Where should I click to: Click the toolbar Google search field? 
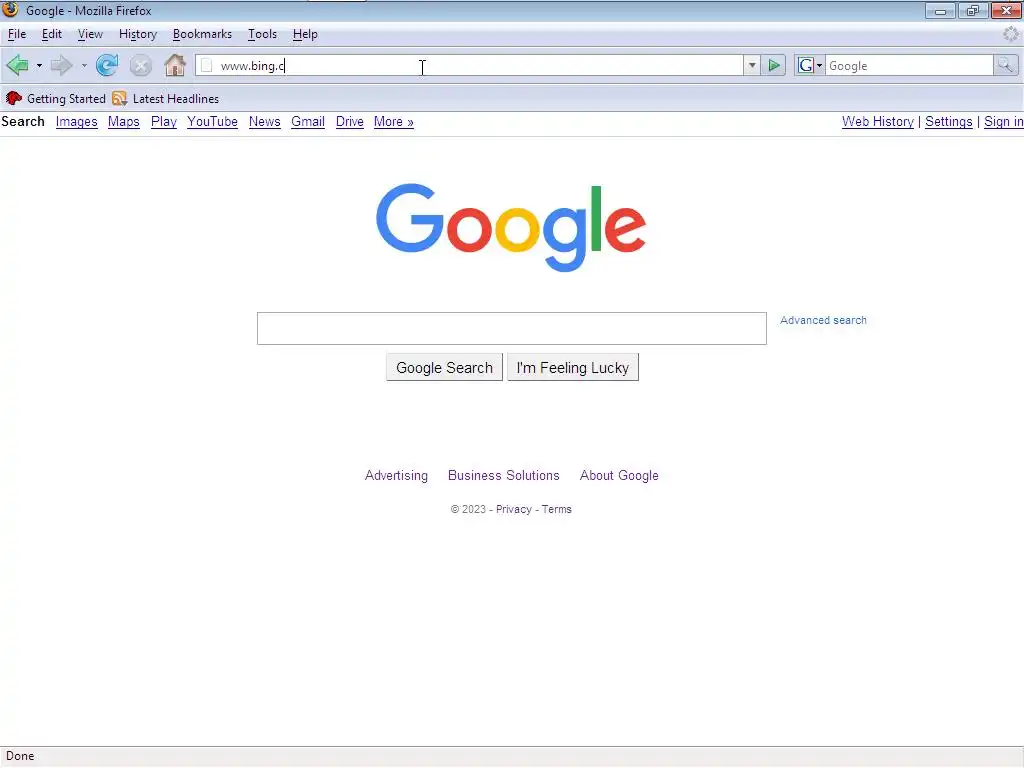pyautogui.click(x=909, y=65)
